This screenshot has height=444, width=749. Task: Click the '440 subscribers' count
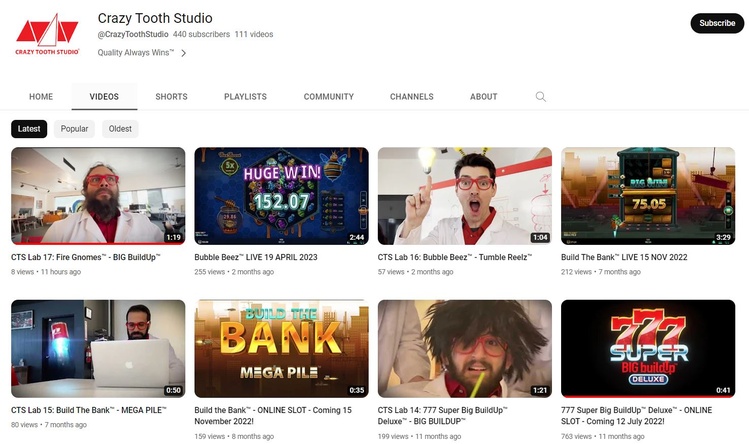coord(201,34)
